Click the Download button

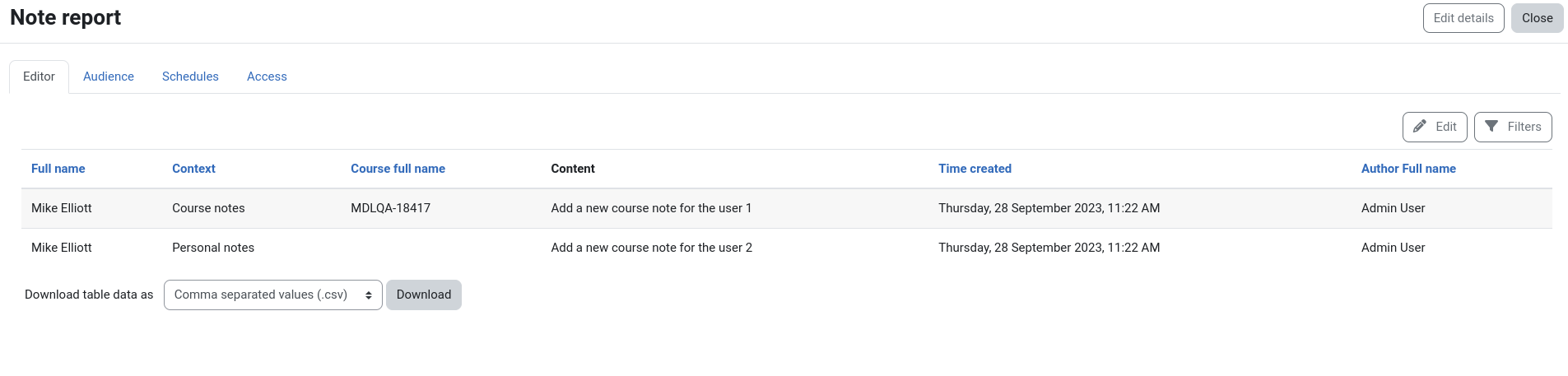click(x=424, y=295)
